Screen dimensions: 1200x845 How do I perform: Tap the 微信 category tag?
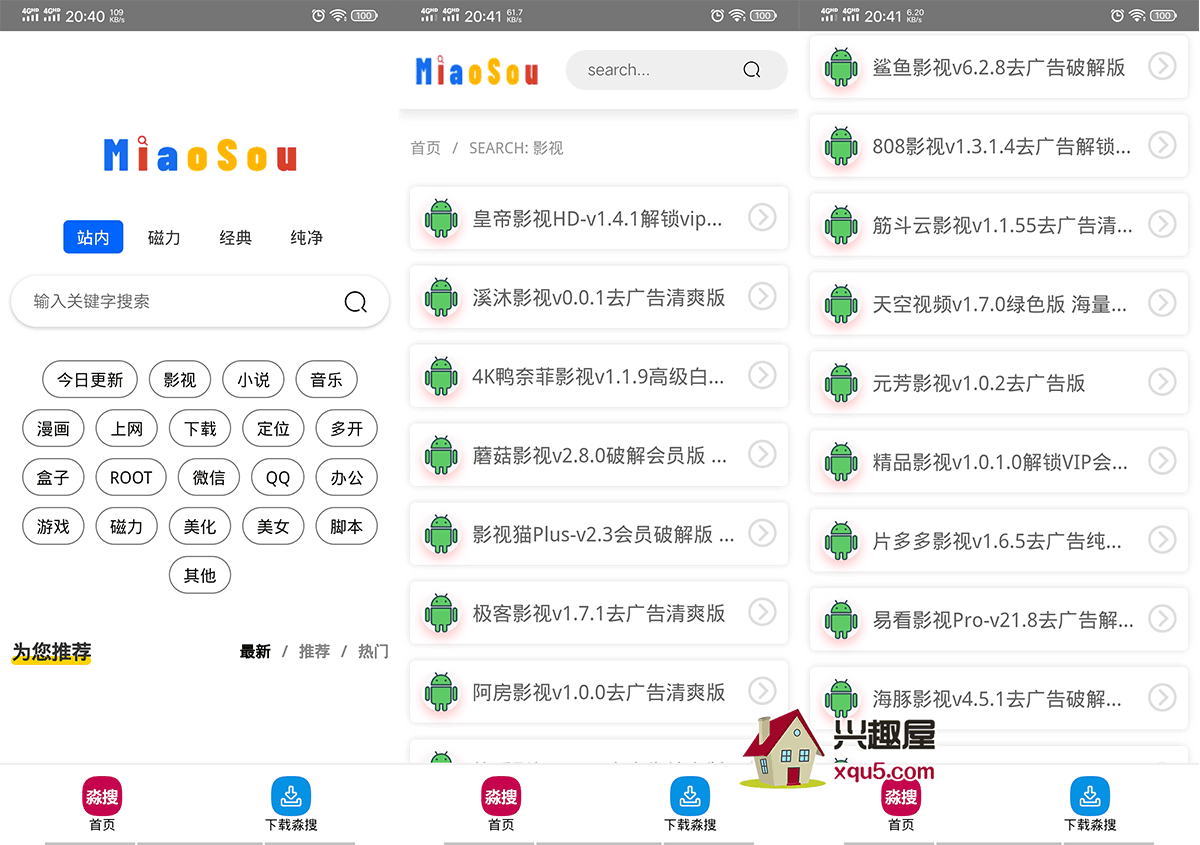pos(209,478)
